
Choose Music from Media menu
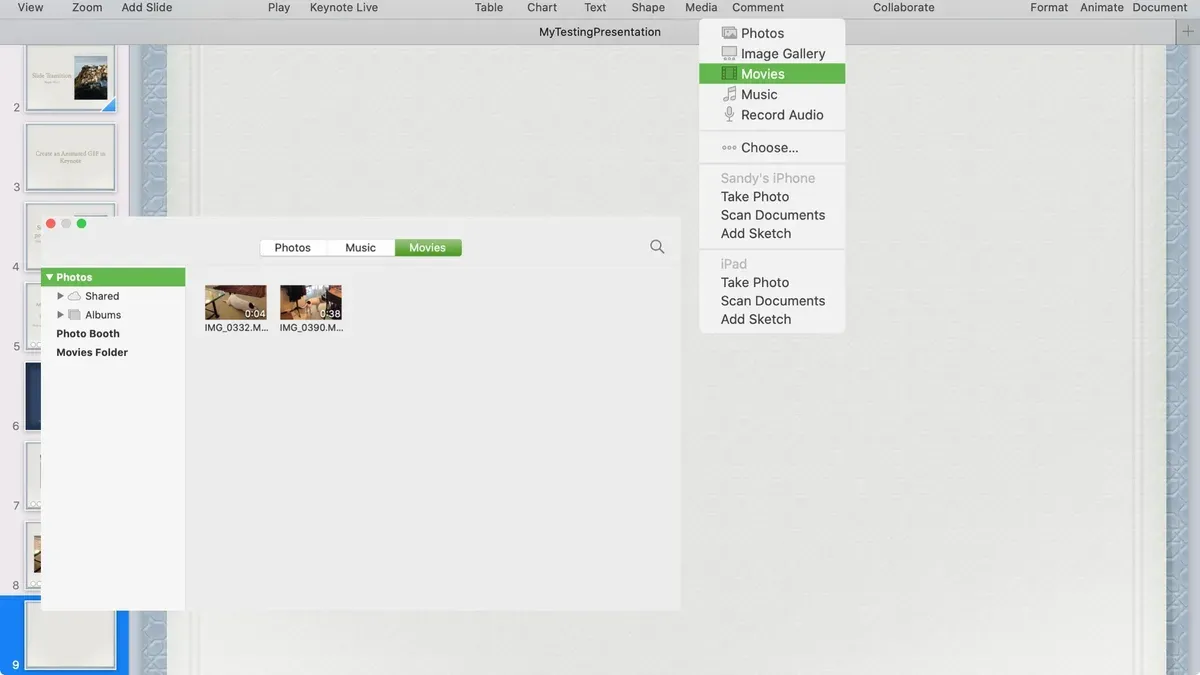coord(772,94)
